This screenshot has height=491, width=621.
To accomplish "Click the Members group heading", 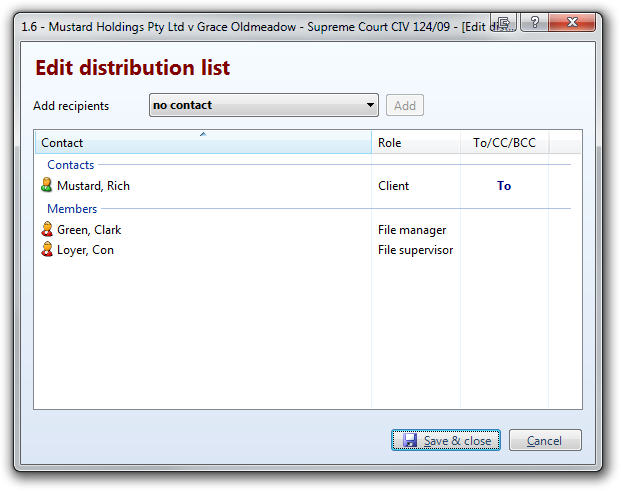I will coord(72,209).
